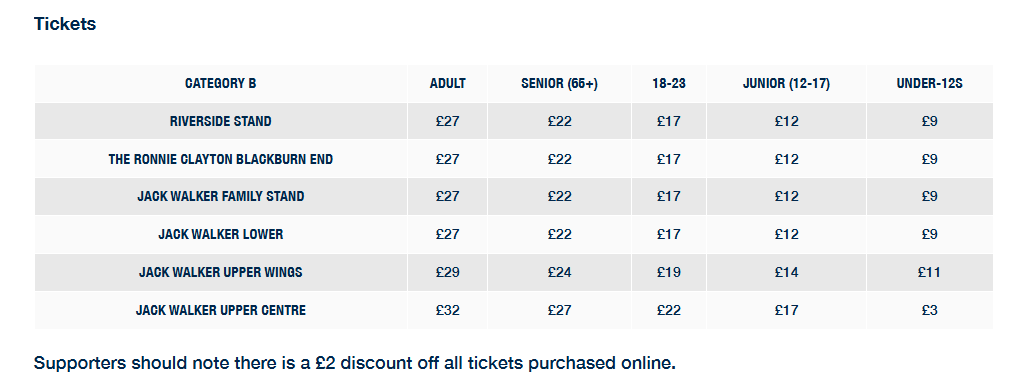Click the £2 online discount note text
Screen dimensions: 1015x382
[x=355, y=363]
